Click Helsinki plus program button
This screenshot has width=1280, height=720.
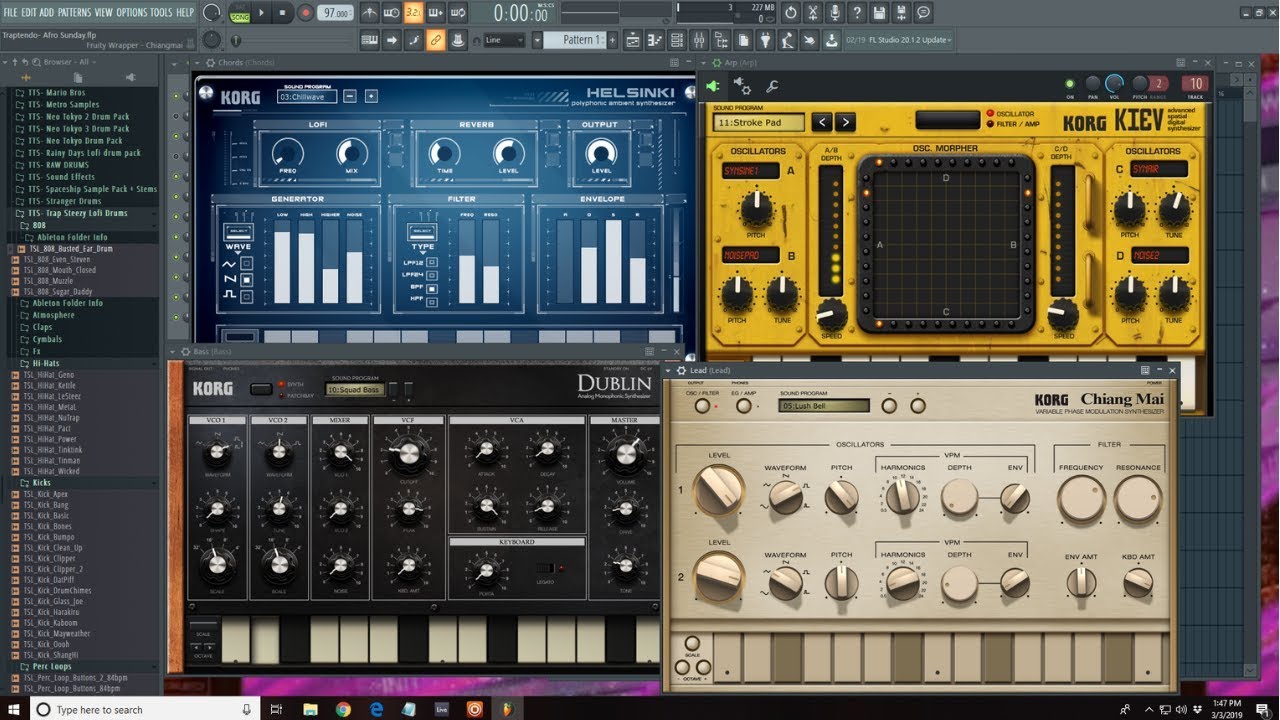pos(371,96)
